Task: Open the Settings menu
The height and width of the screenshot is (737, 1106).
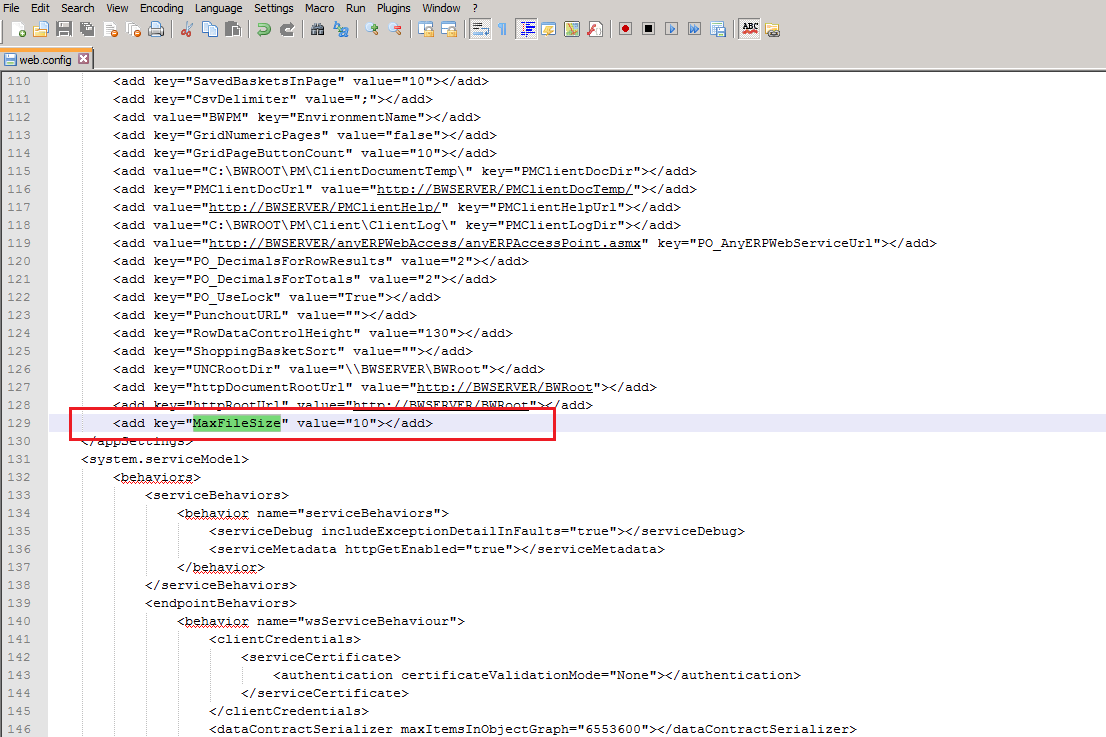Action: (274, 8)
